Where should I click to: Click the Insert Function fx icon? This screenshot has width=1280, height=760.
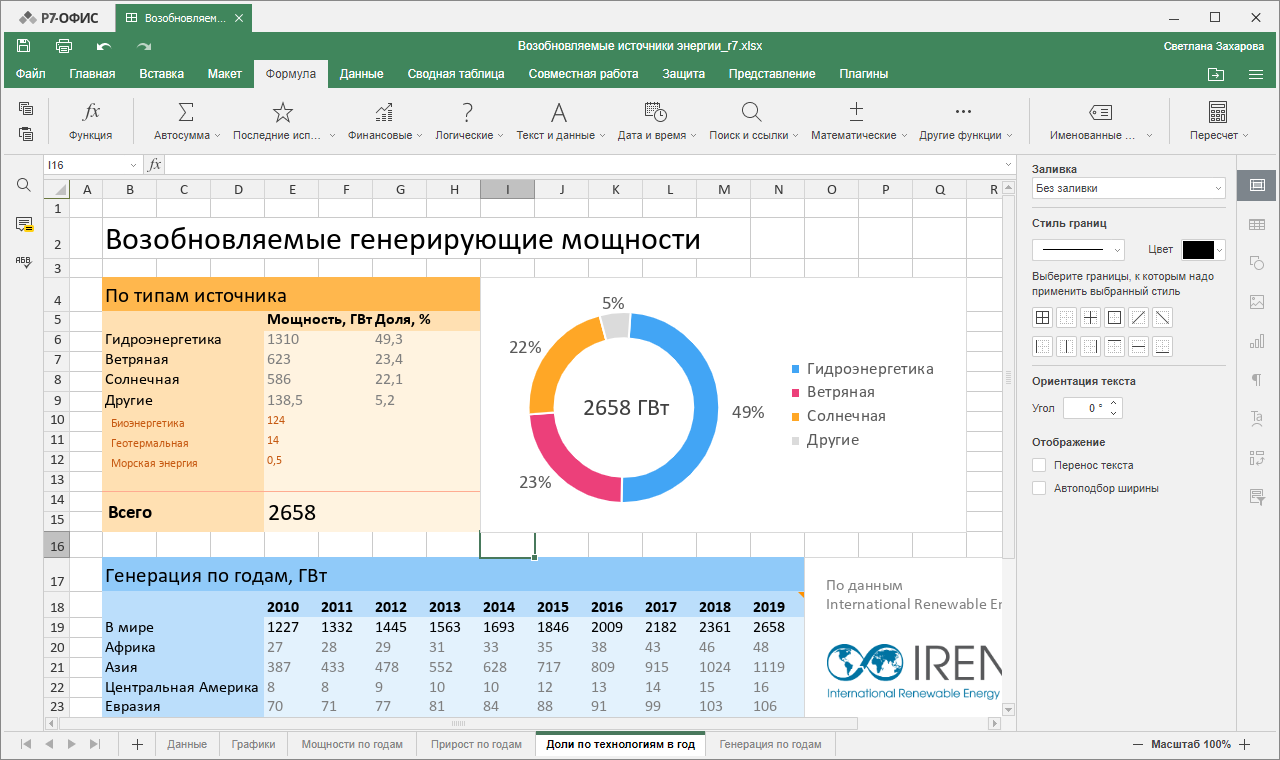point(90,112)
